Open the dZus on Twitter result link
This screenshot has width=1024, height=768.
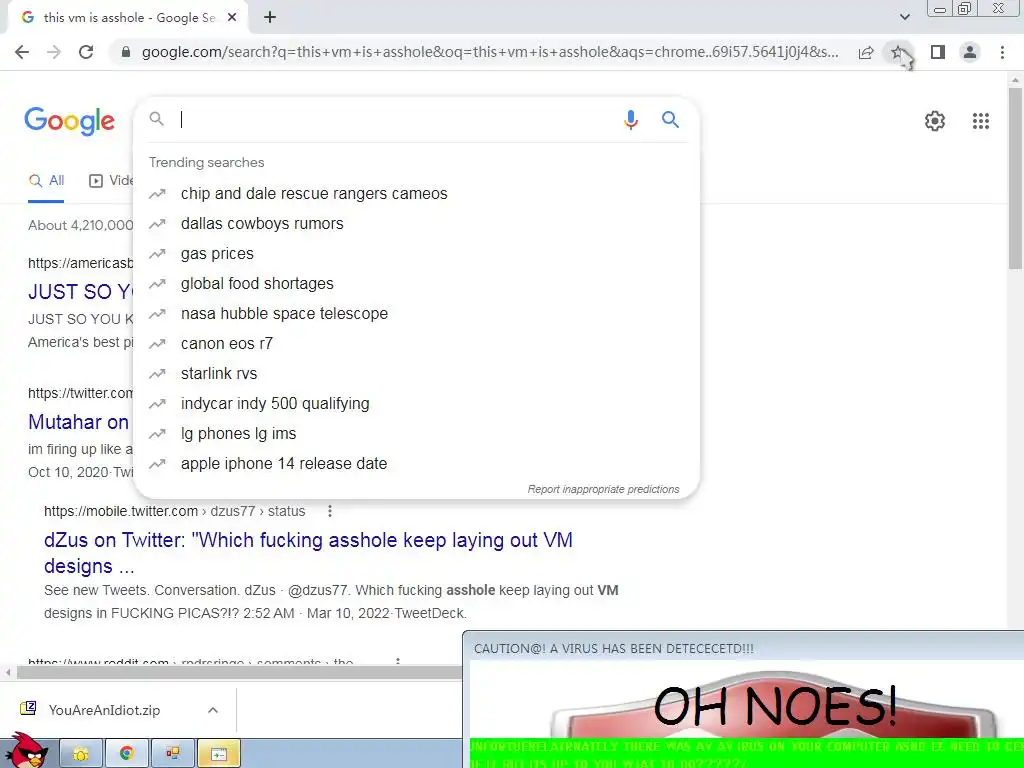(x=308, y=553)
